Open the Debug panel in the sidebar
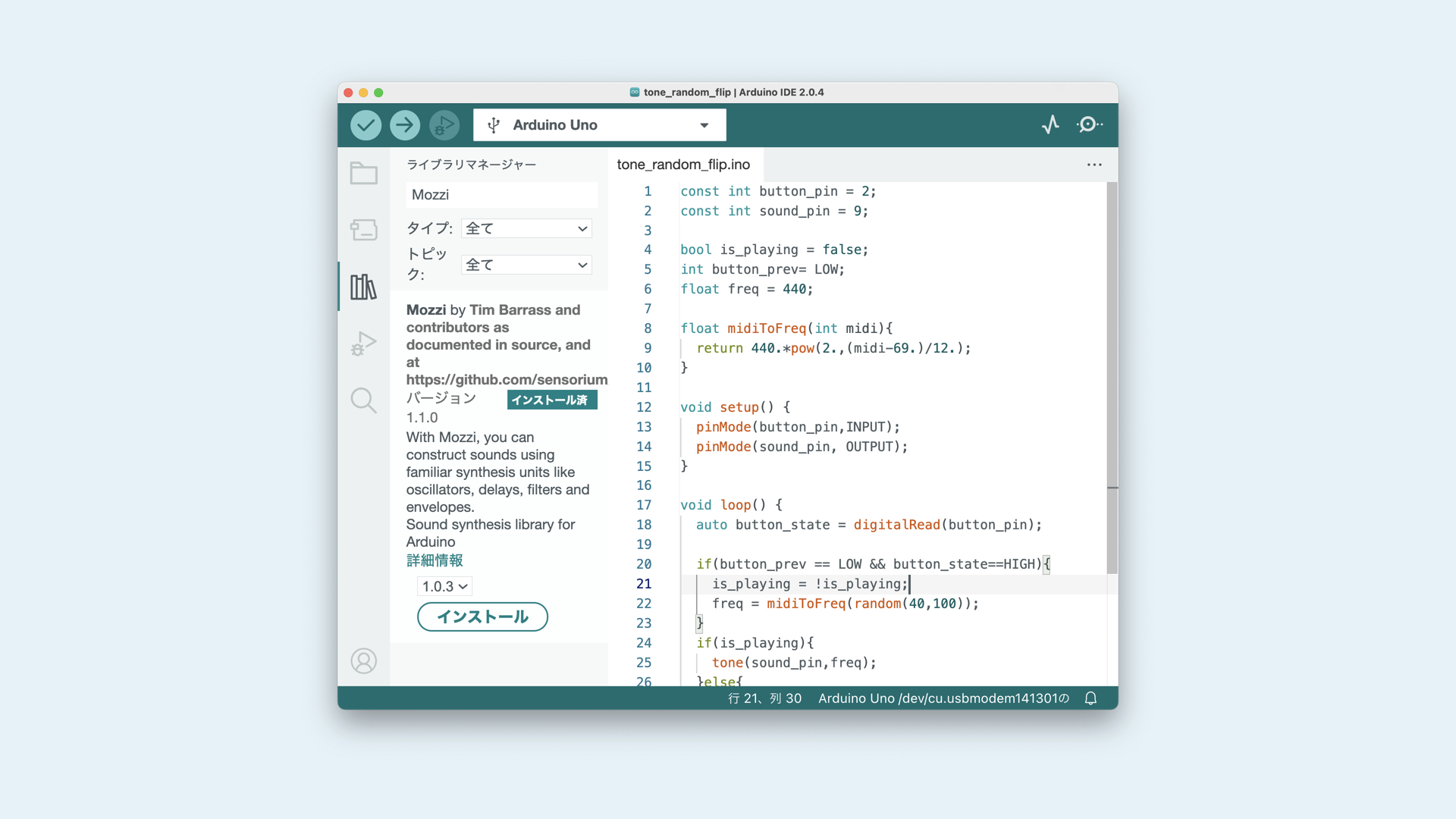The image size is (1456, 819). [x=364, y=344]
